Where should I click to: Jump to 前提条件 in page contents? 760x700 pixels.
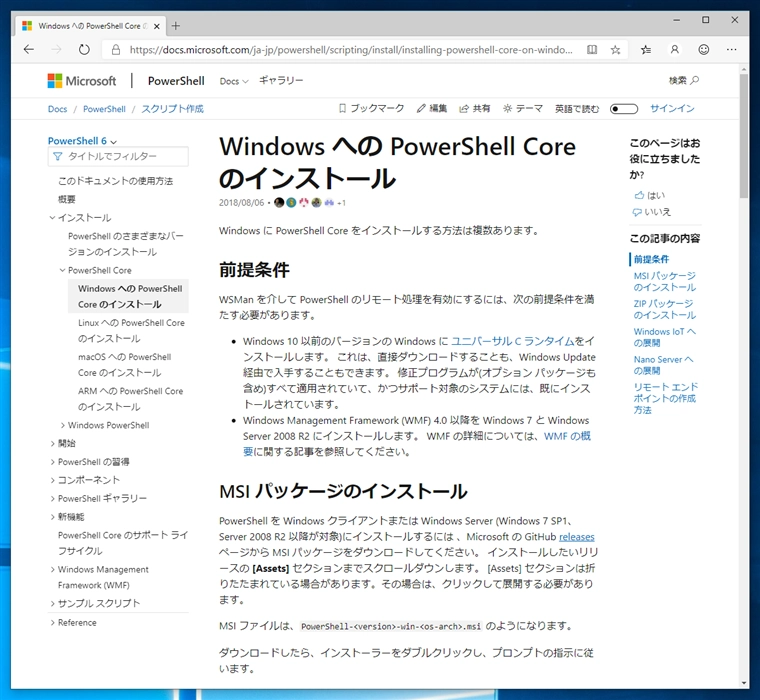pos(651,259)
